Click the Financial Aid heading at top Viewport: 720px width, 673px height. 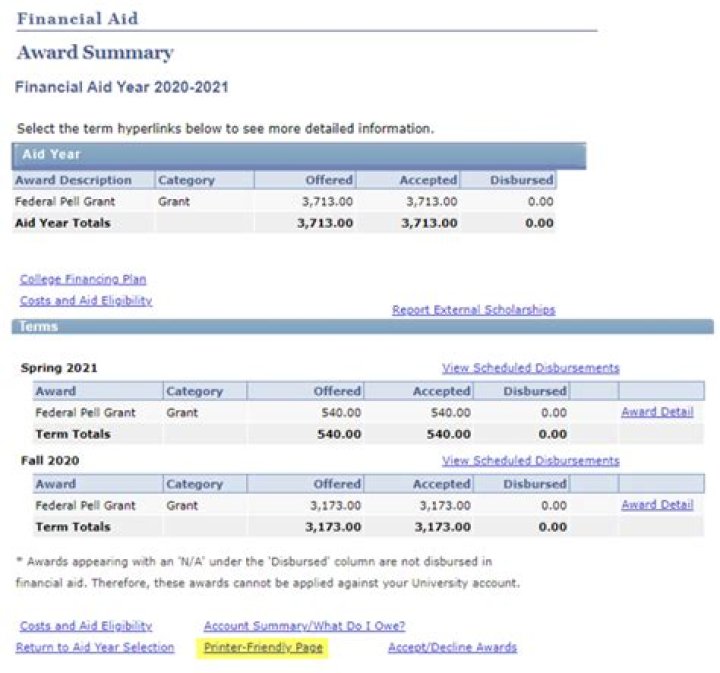pyautogui.click(x=78, y=19)
